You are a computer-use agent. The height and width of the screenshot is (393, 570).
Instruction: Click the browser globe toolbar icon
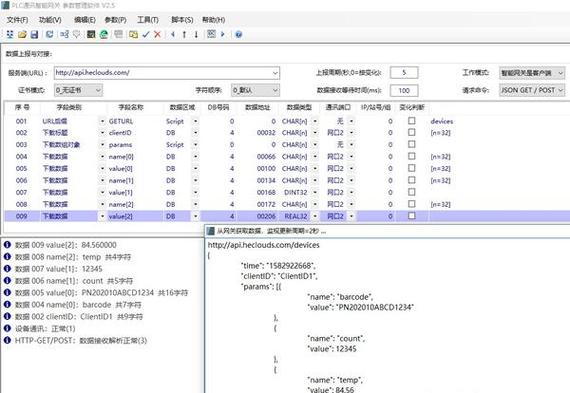[104, 34]
